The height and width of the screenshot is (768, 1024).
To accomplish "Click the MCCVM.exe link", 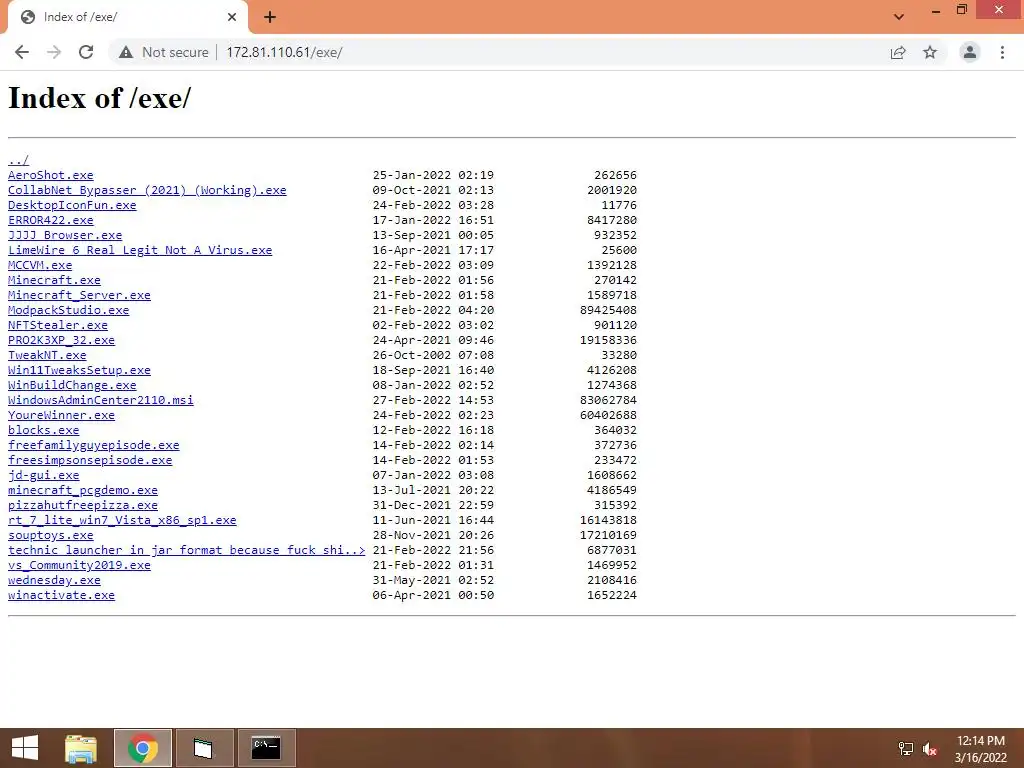I will coord(40,265).
